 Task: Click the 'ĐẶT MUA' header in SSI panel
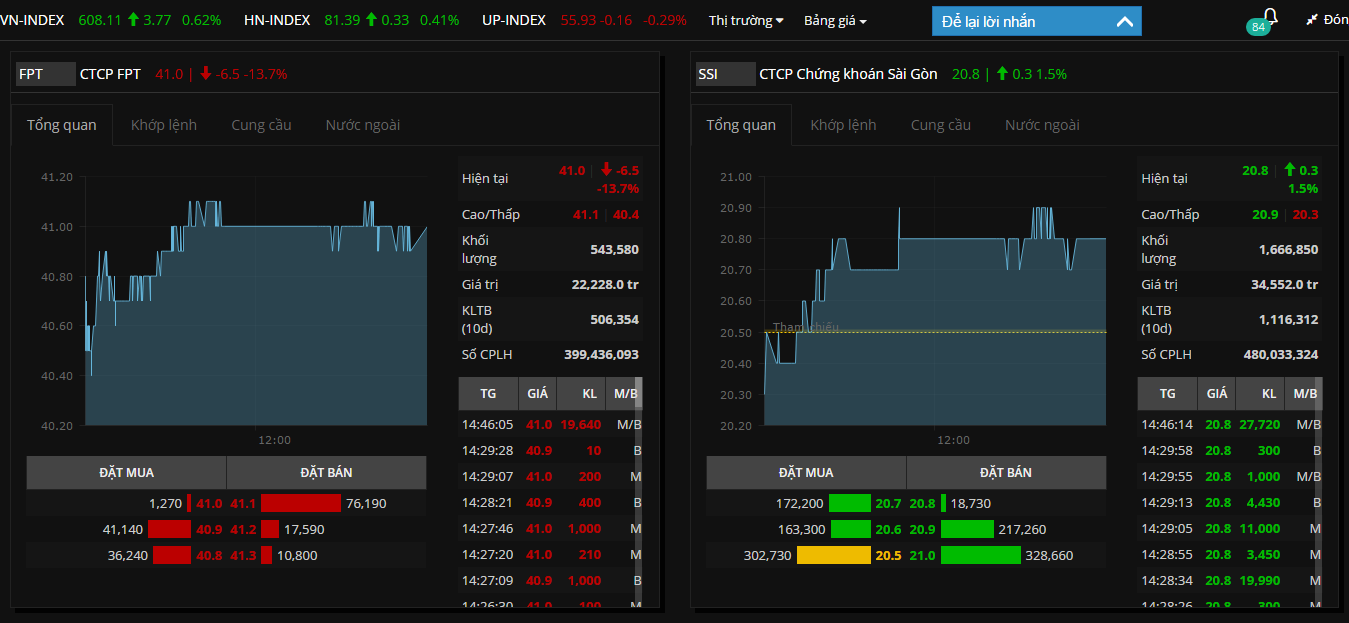click(806, 473)
